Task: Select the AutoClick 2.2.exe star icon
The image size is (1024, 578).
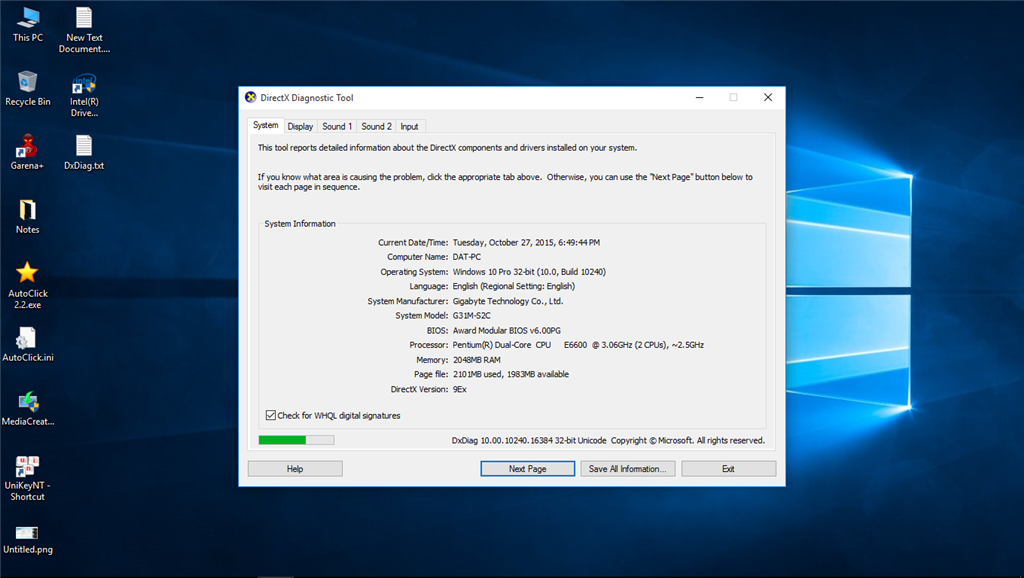Action: (27, 285)
